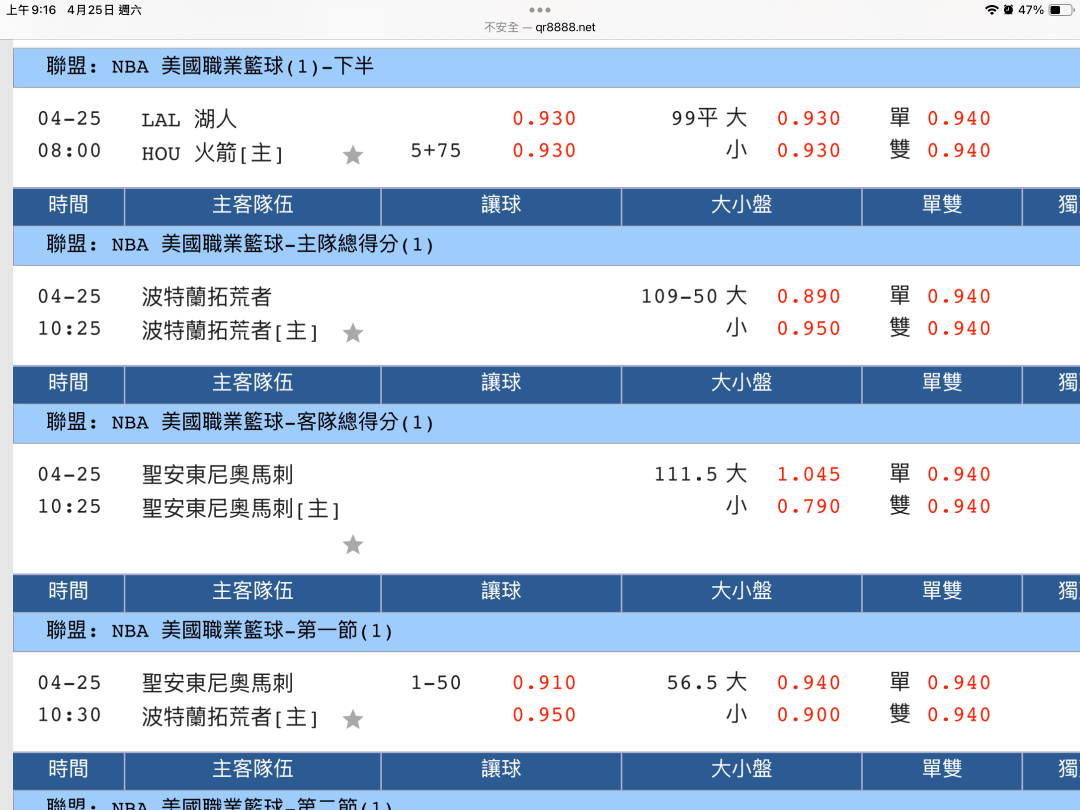
Task: Bet 火箭 handicap 5+75 odds 0.930
Action: (x=544, y=151)
